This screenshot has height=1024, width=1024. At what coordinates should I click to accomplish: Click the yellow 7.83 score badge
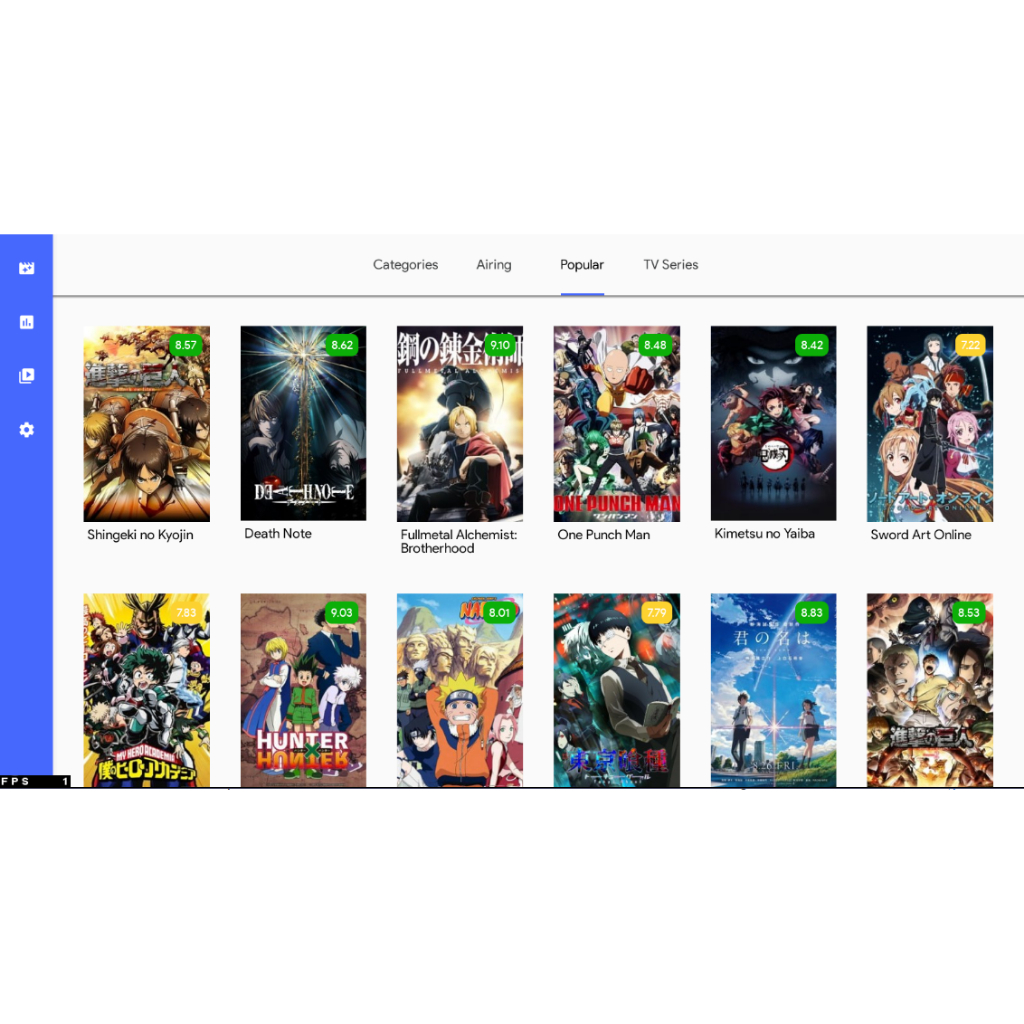coord(186,613)
